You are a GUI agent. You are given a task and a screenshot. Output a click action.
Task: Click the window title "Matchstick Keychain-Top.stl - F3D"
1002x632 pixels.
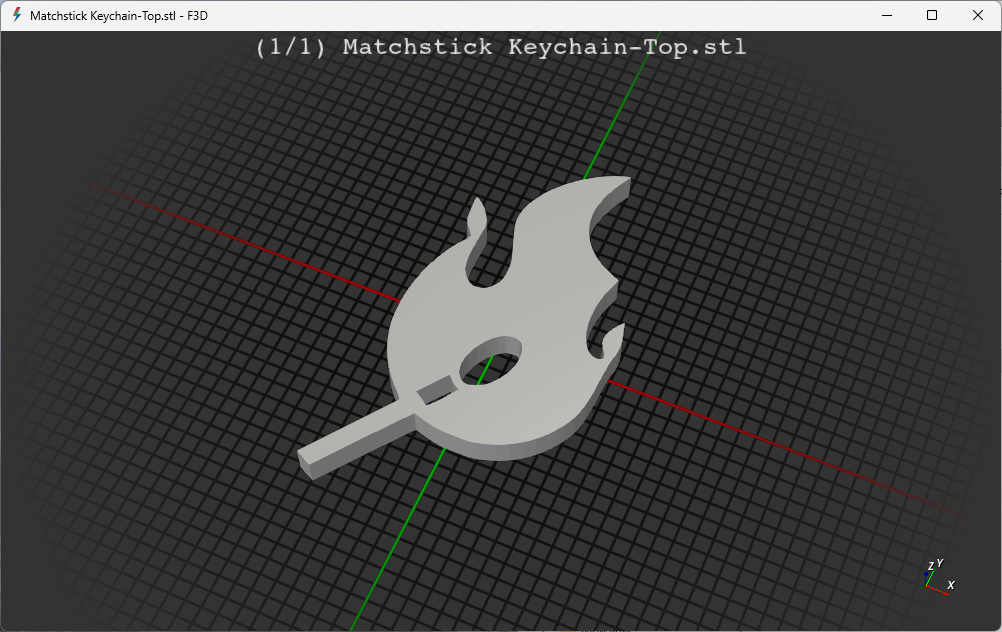pos(119,16)
